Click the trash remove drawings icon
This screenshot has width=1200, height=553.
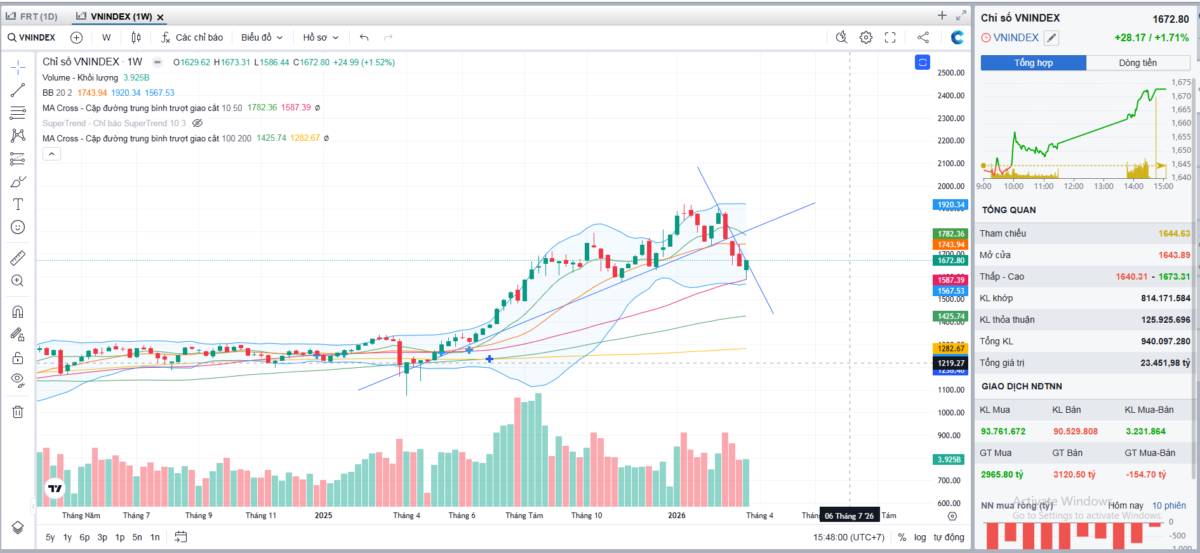click(x=17, y=411)
